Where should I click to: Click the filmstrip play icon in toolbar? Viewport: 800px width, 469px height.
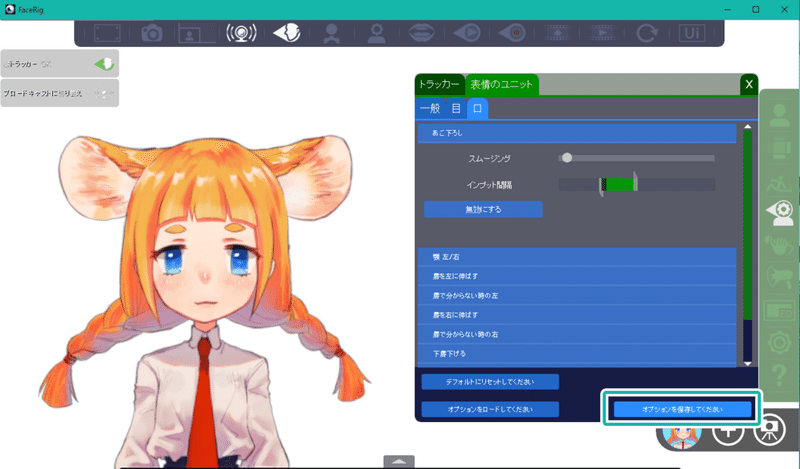pos(602,33)
